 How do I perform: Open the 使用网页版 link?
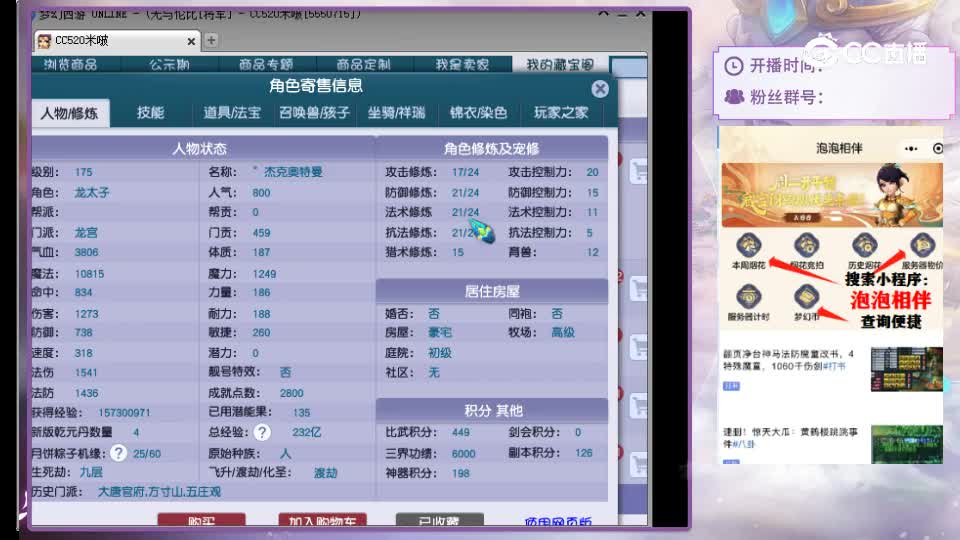tap(558, 521)
